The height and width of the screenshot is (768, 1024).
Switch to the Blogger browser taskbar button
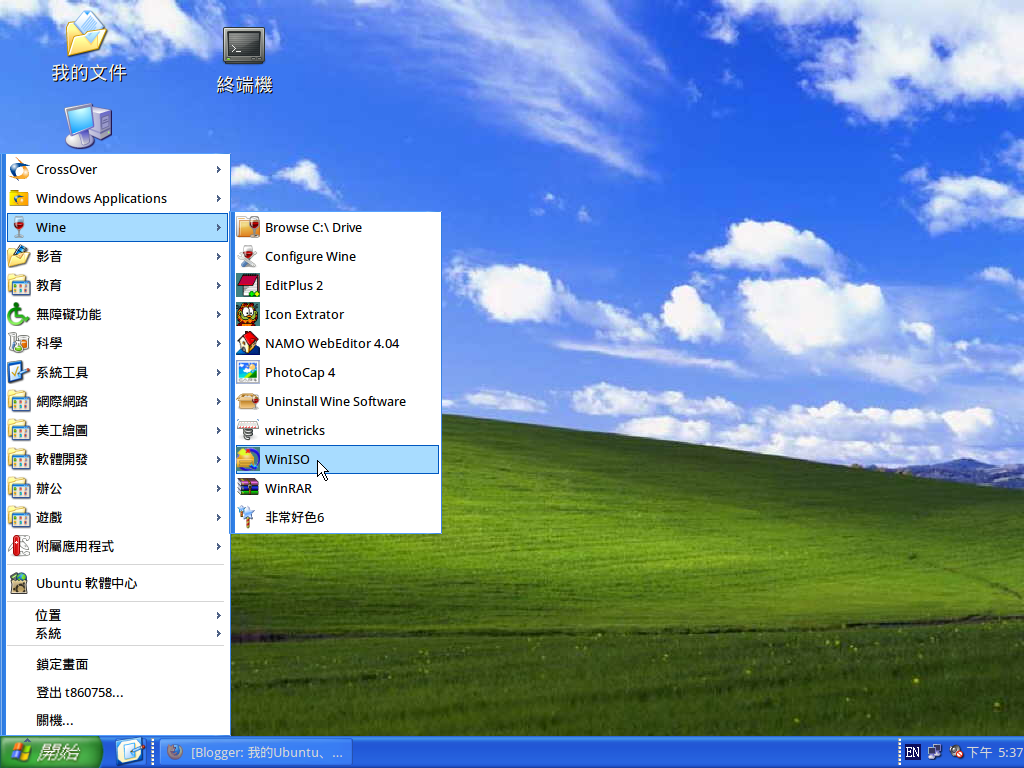point(257,752)
